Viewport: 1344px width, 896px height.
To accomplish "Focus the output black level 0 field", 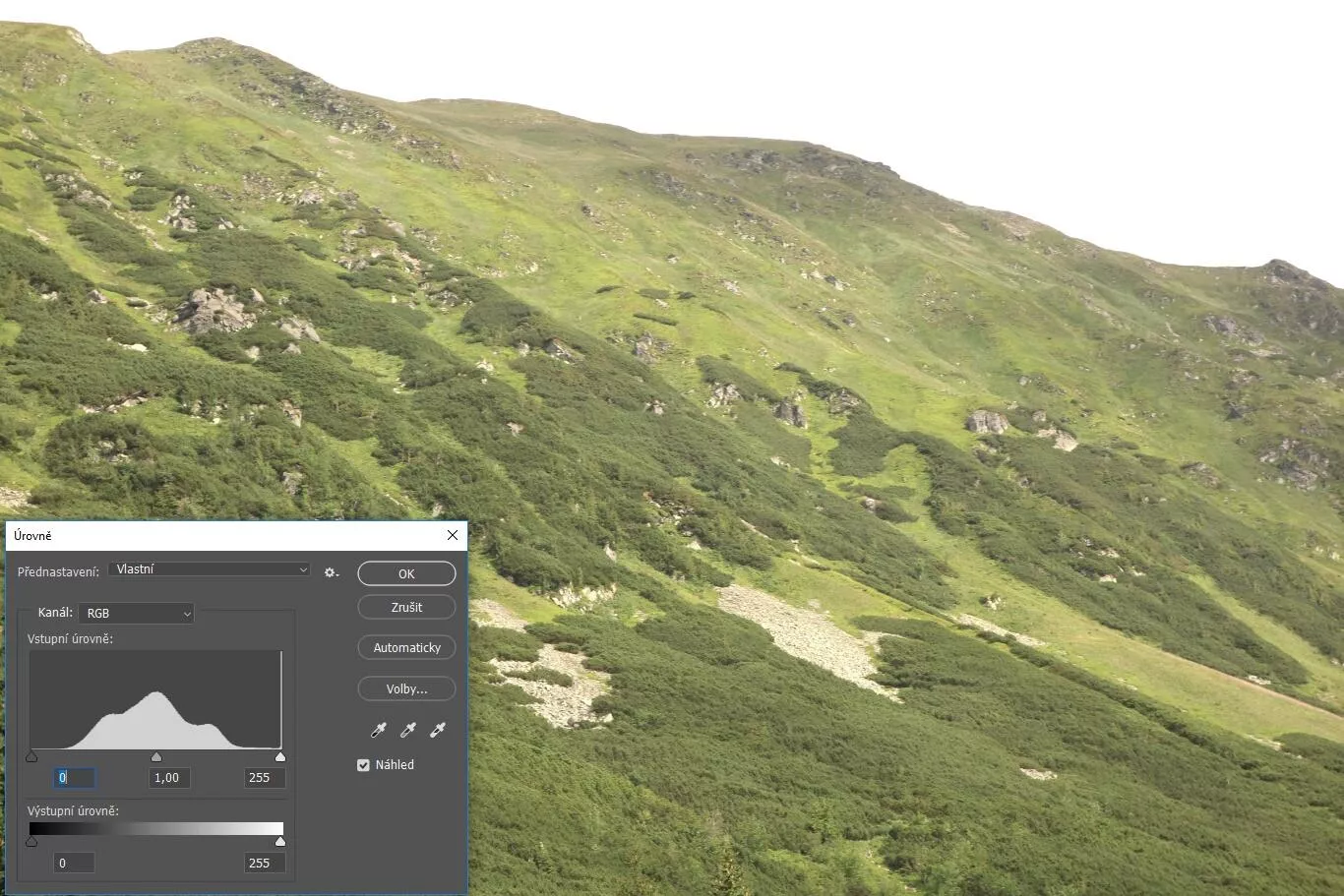I will [x=74, y=864].
